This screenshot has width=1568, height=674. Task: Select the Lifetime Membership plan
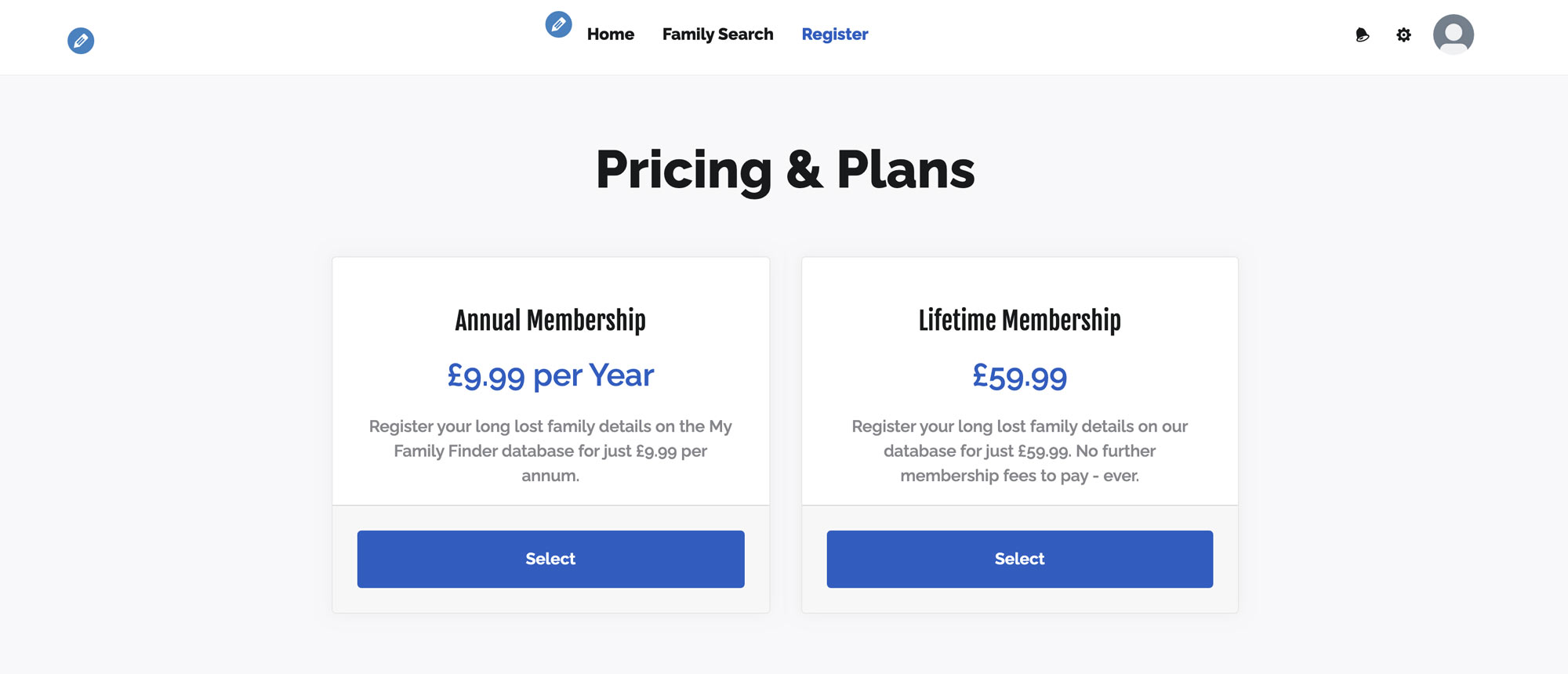tap(1019, 559)
